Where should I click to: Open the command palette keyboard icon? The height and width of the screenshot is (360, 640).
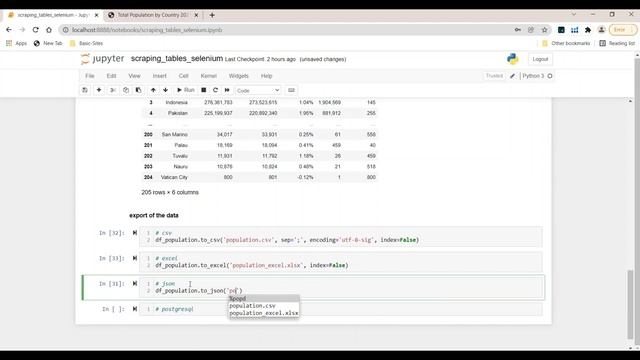click(x=291, y=90)
